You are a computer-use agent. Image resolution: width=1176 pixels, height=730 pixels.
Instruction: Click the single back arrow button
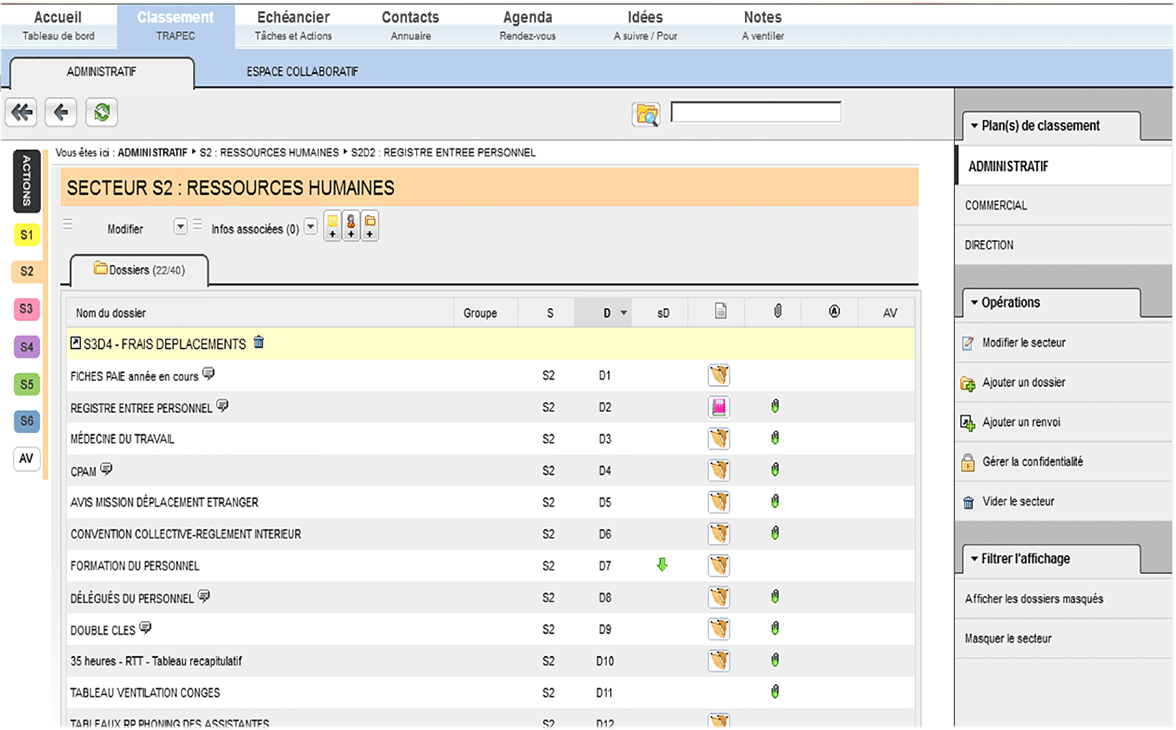[61, 113]
